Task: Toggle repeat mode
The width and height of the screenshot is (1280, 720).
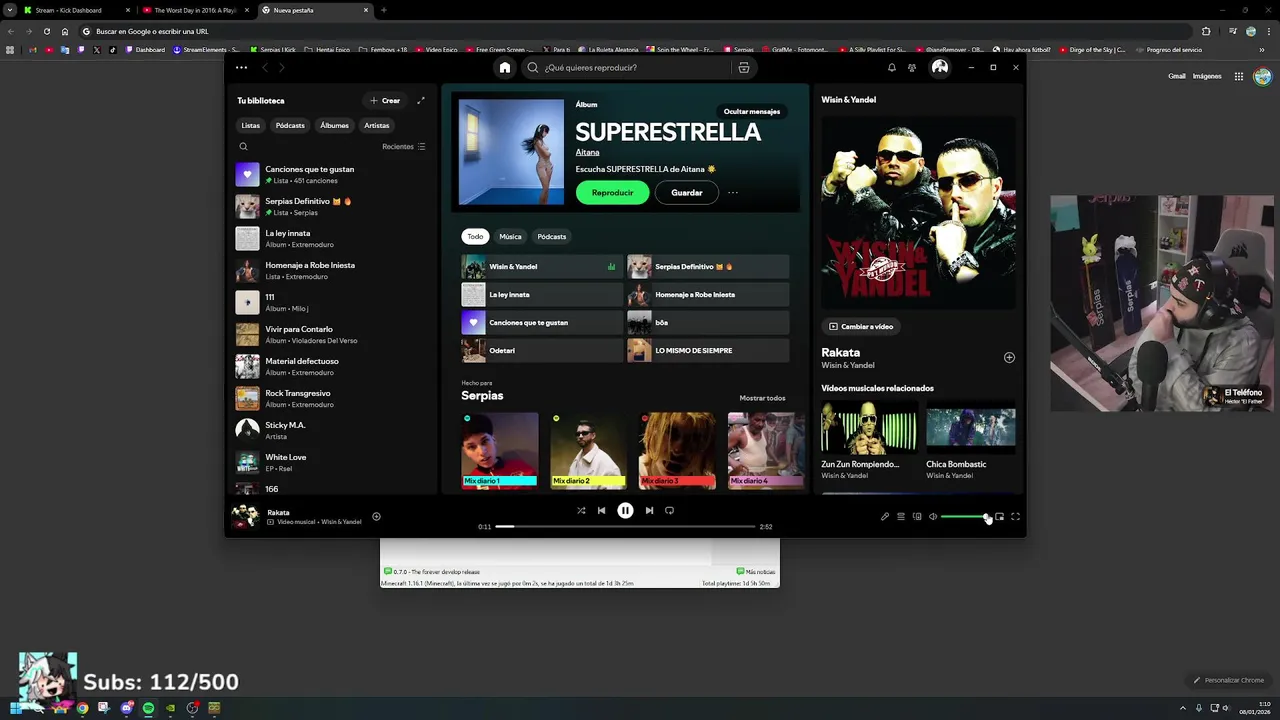Action: (x=669, y=510)
